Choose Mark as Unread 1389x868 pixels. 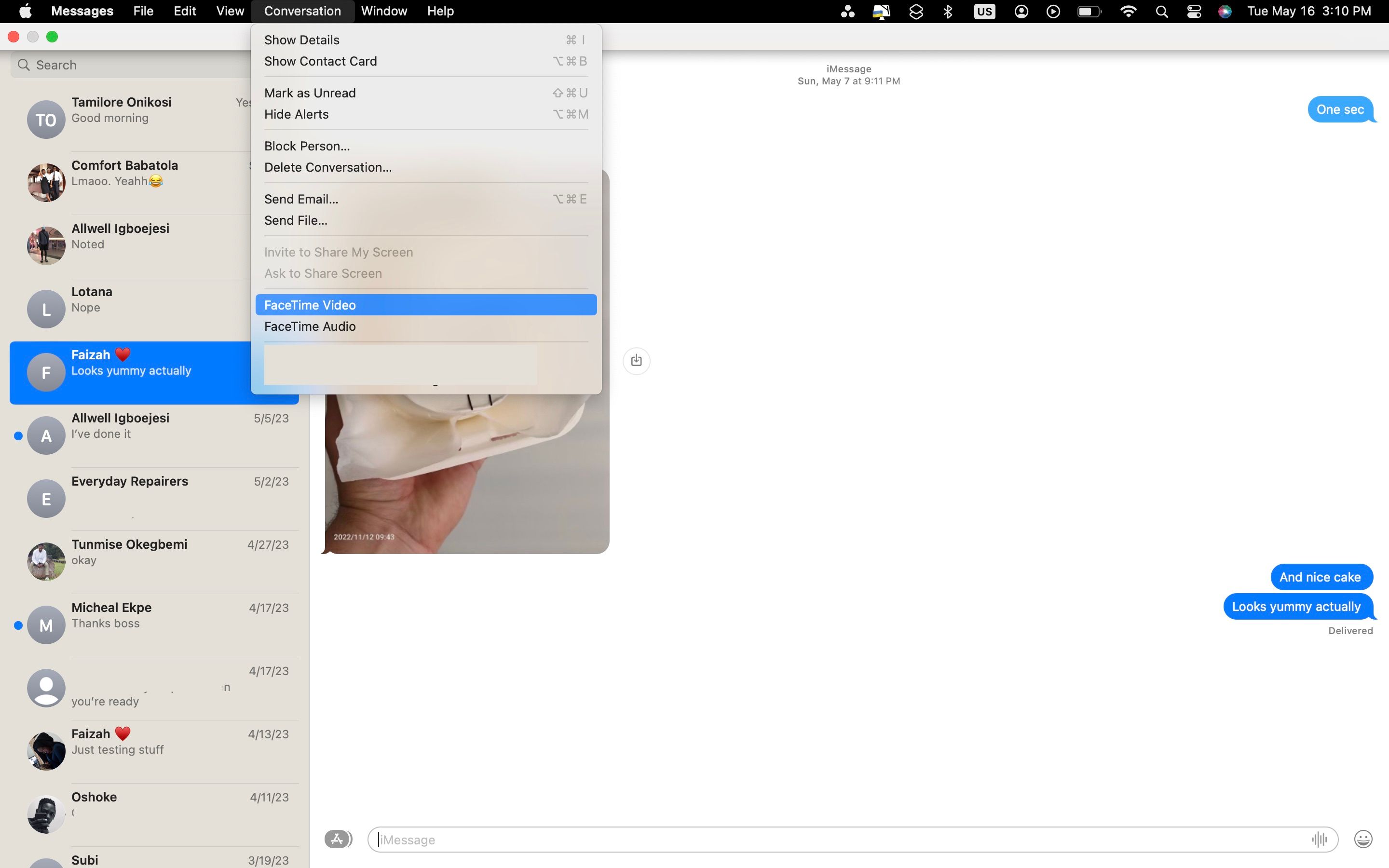(x=426, y=93)
